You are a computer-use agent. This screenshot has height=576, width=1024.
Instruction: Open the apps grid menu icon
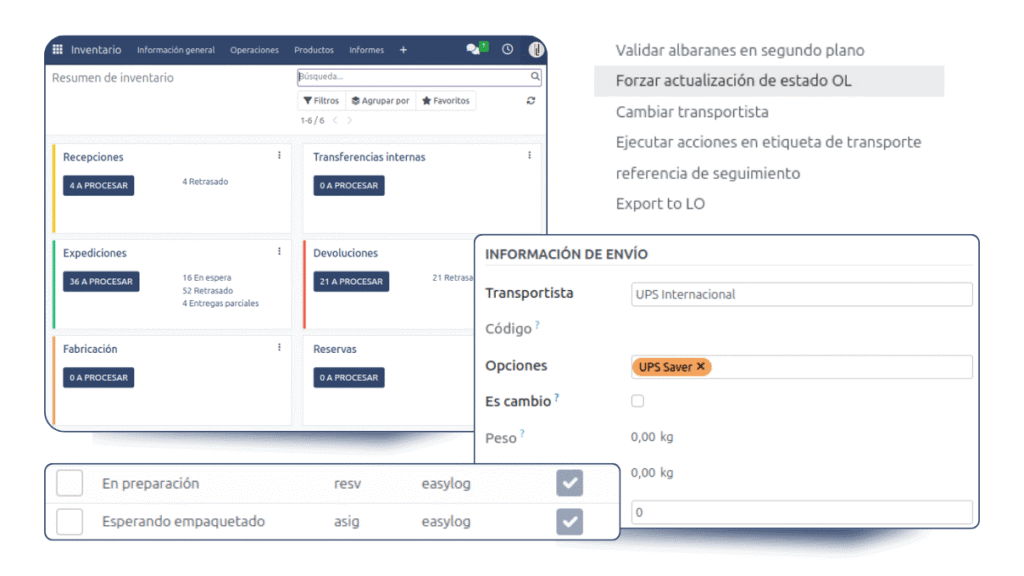(x=58, y=50)
